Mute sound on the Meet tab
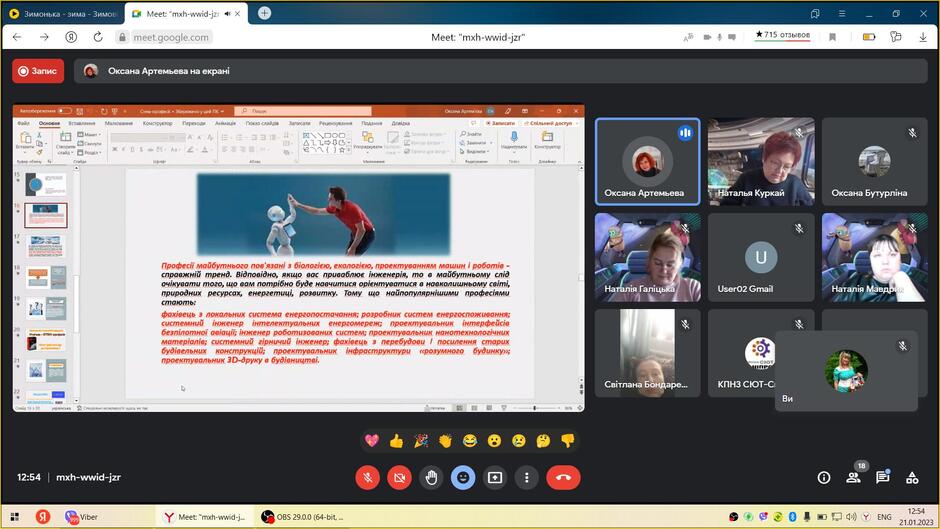 pyautogui.click(x=227, y=14)
